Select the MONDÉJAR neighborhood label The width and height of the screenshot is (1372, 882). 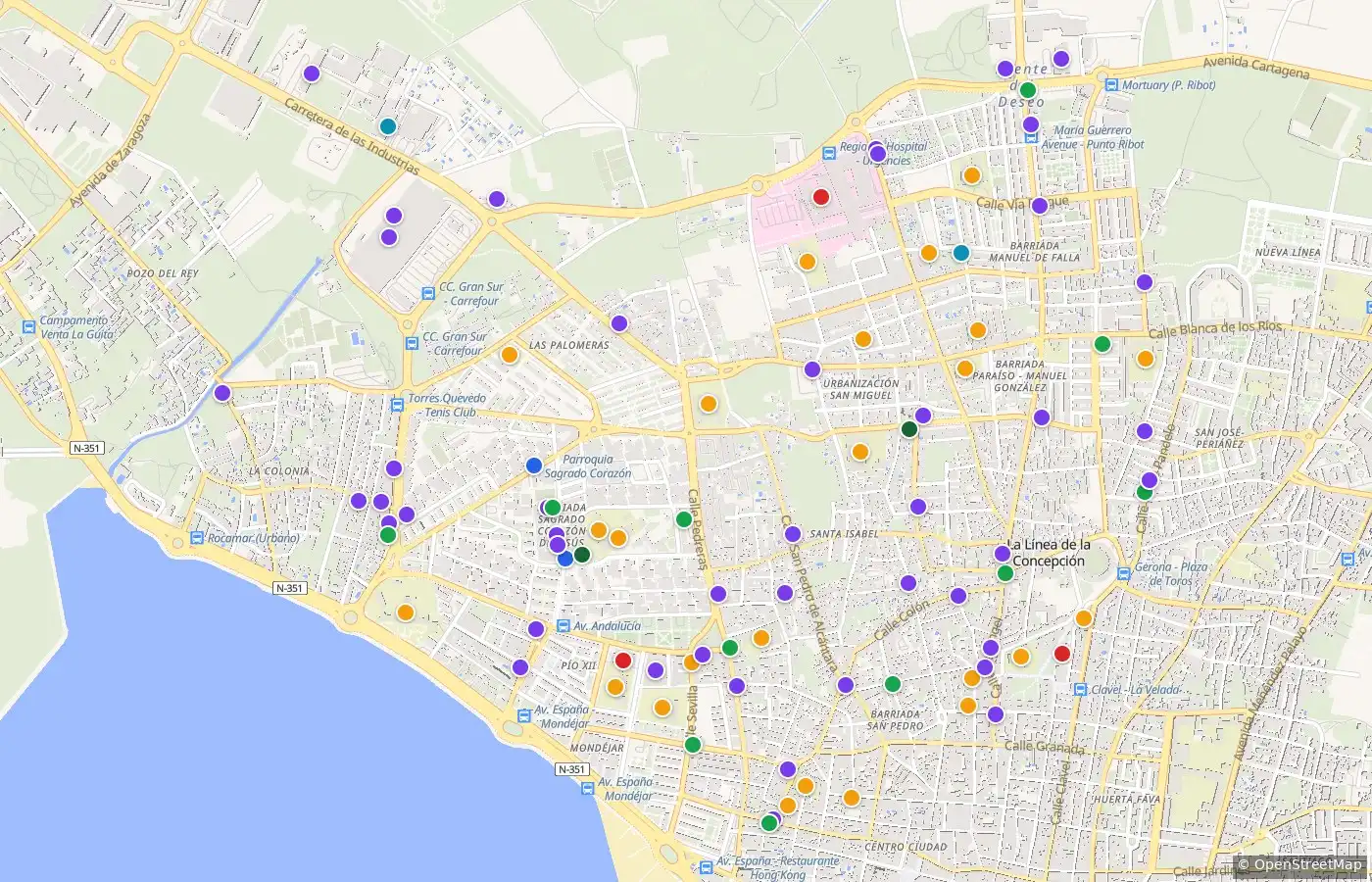(x=597, y=748)
